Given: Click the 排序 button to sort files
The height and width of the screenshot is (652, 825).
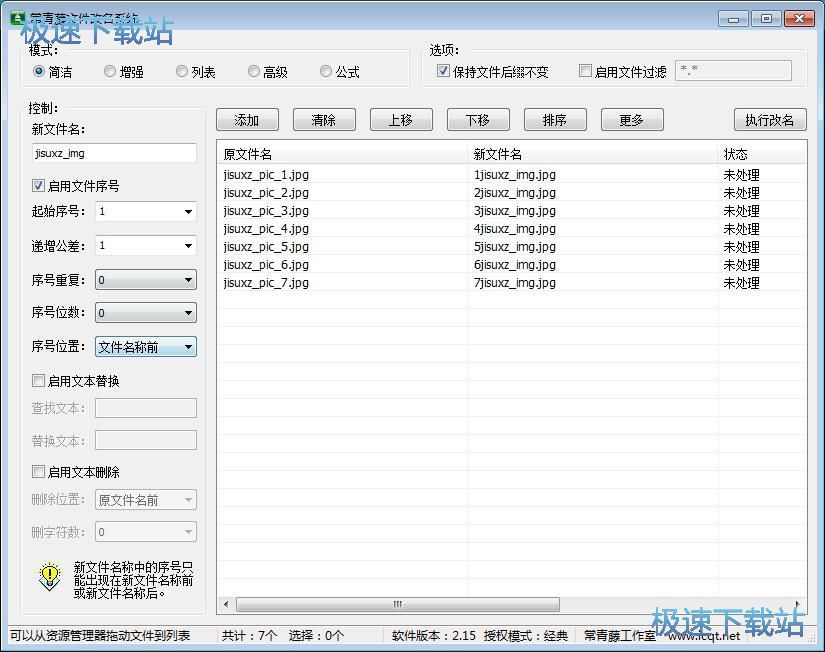Looking at the screenshot, I should 554,119.
